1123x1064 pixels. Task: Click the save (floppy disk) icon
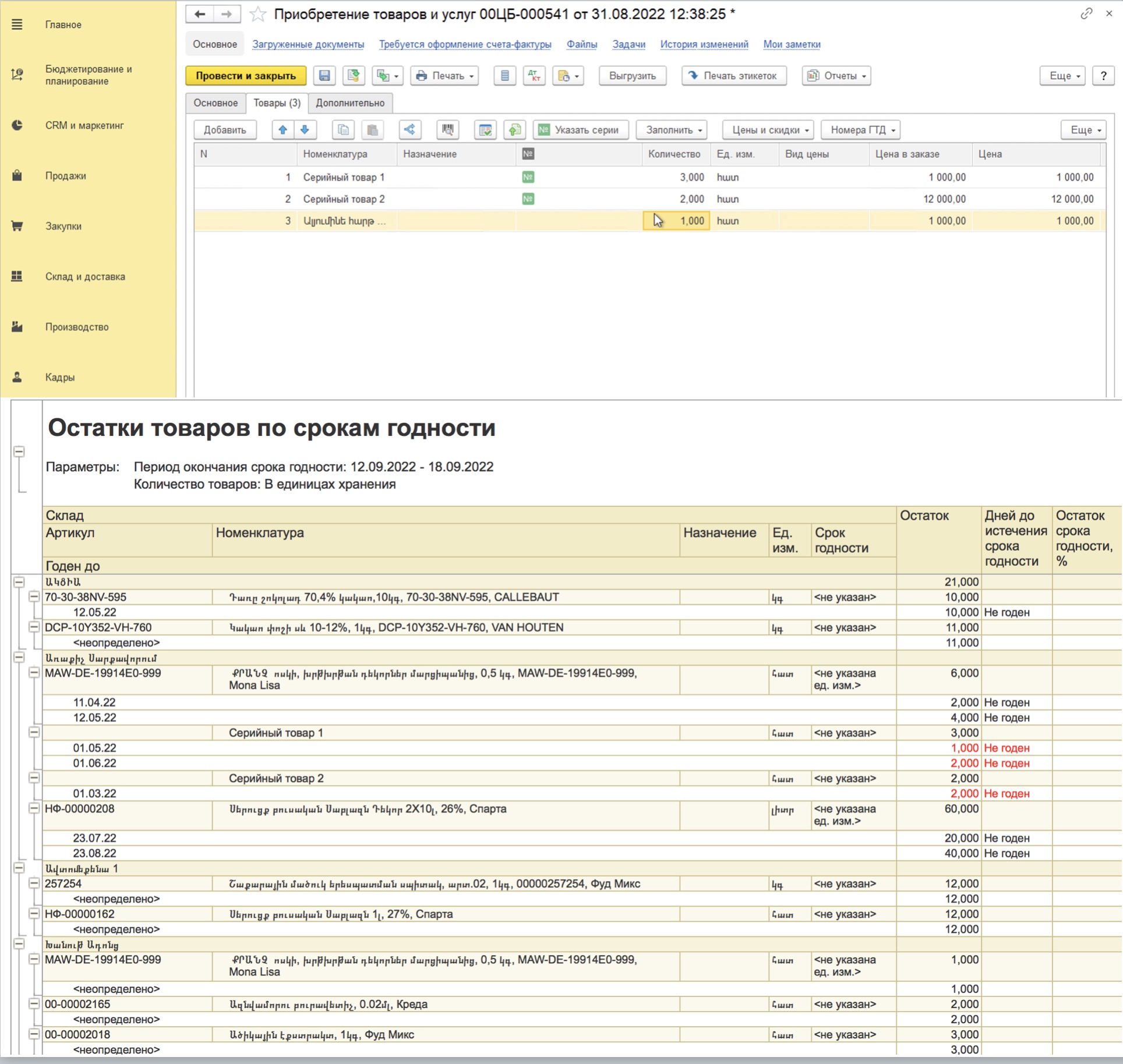click(x=324, y=76)
